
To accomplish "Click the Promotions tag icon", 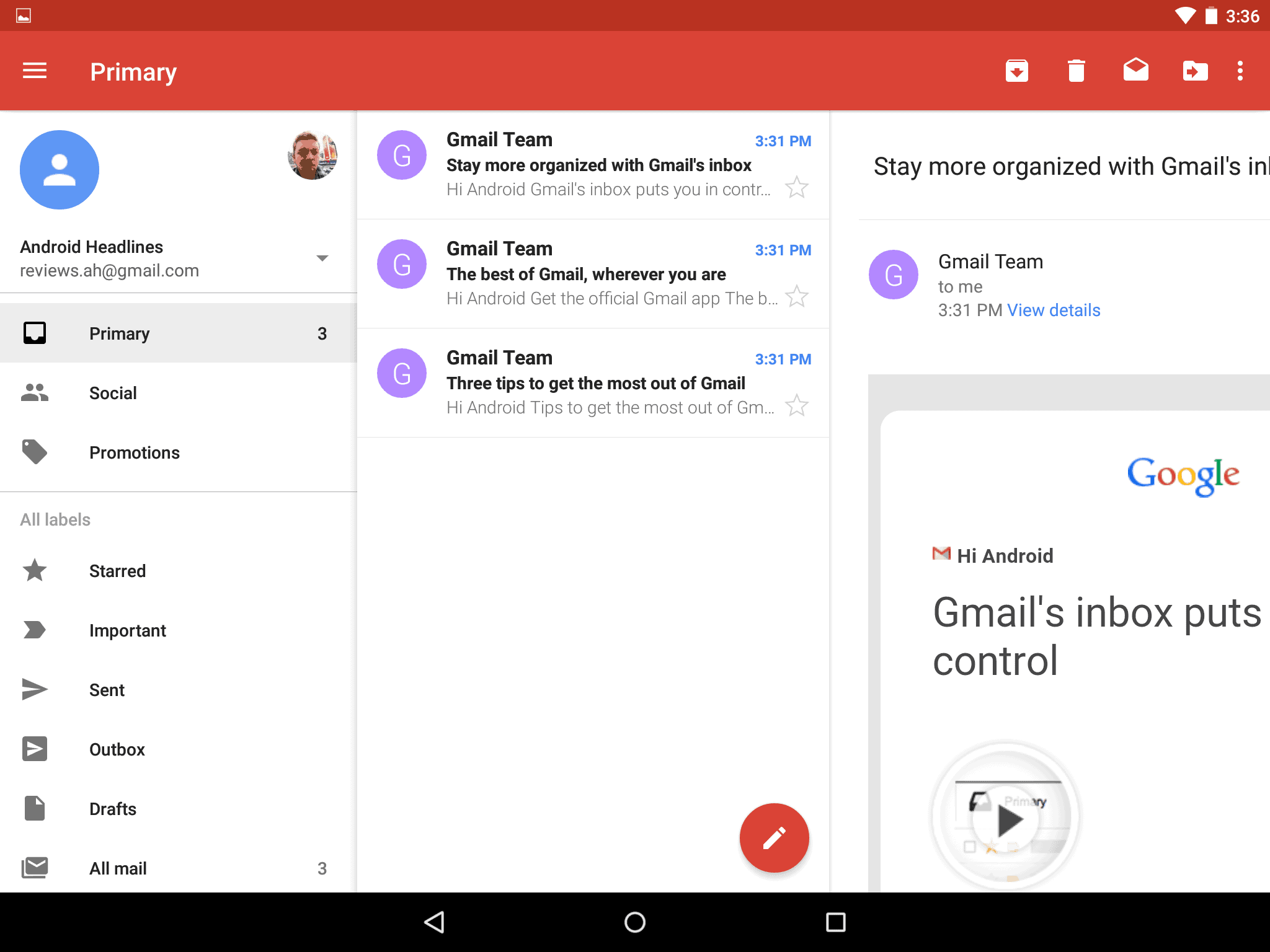I will tap(35, 452).
